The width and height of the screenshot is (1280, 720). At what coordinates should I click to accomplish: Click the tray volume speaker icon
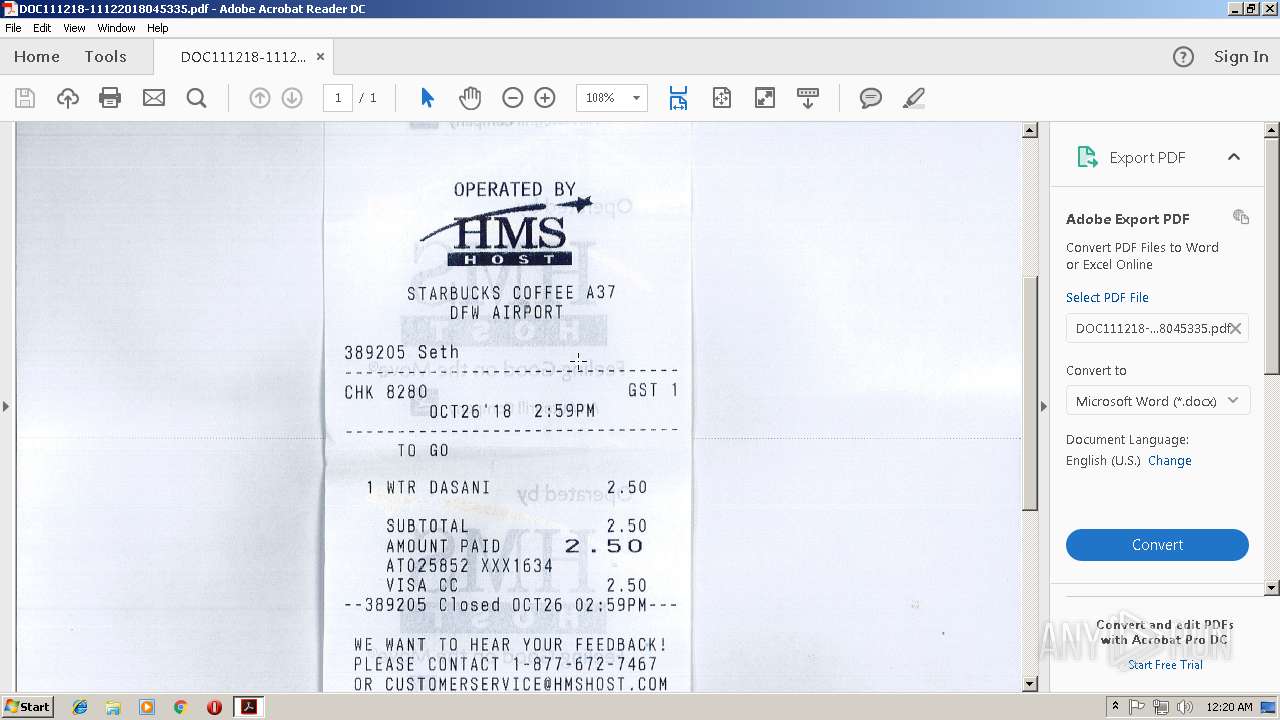[x=1184, y=707]
